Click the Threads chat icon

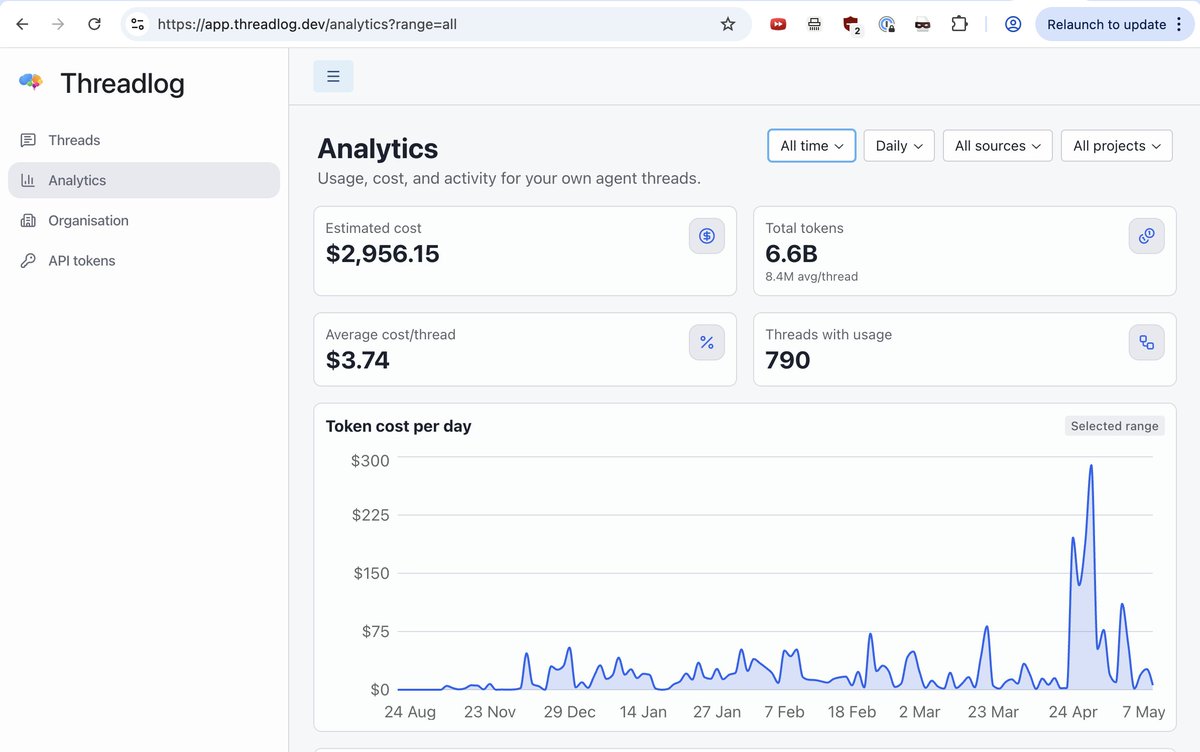(28, 140)
